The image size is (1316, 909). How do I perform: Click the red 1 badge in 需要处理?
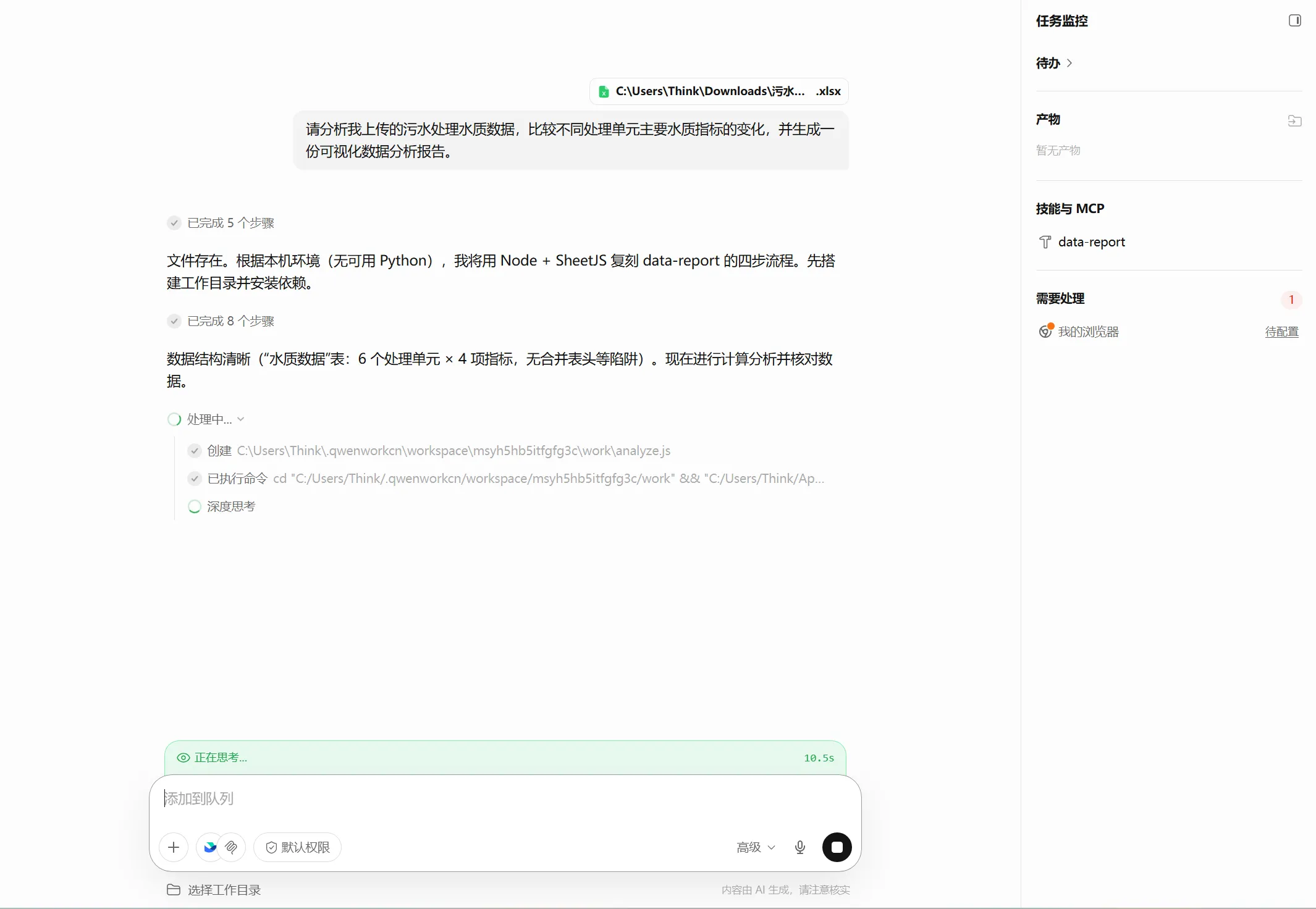1291,300
